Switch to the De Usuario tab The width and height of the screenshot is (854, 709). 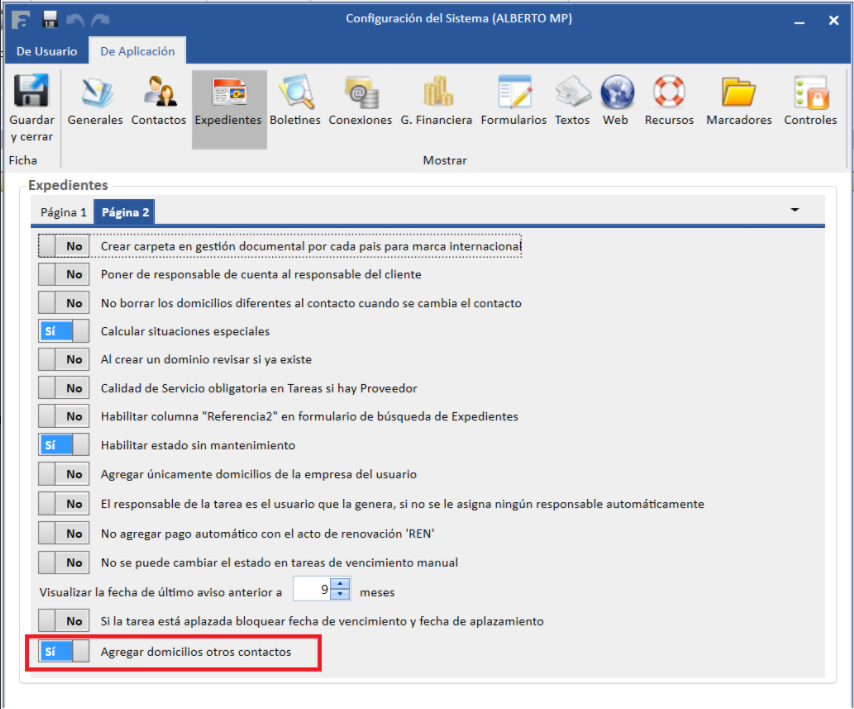[x=46, y=52]
